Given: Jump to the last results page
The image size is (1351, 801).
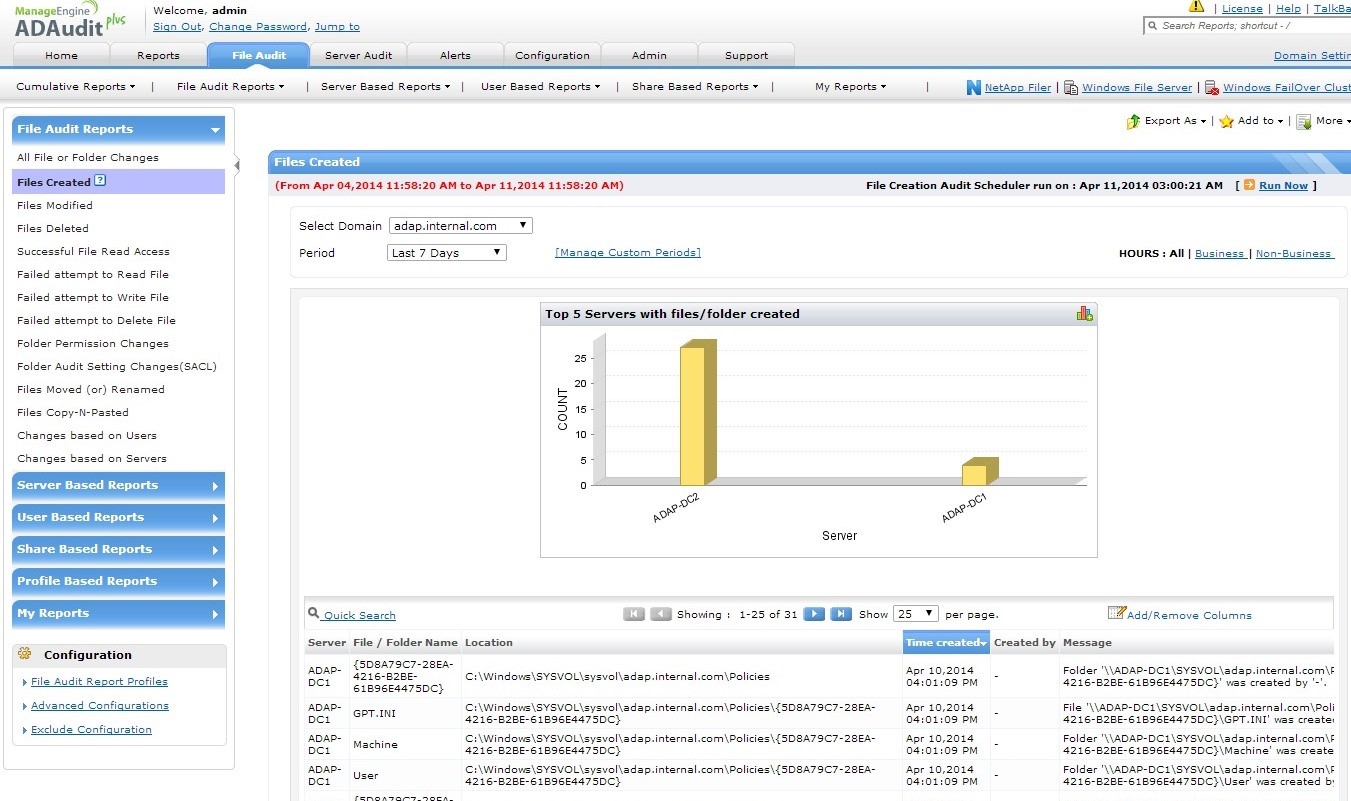Looking at the screenshot, I should tap(841, 614).
